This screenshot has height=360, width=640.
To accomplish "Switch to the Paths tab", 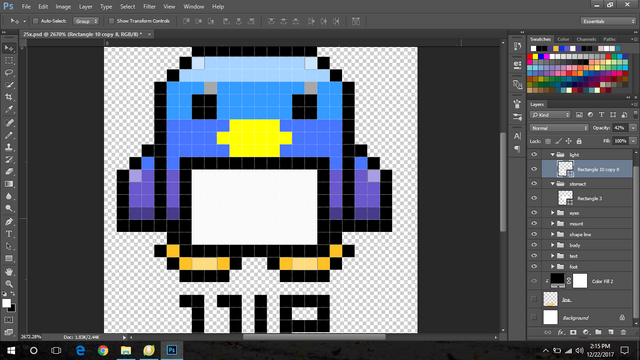I will coord(609,39).
